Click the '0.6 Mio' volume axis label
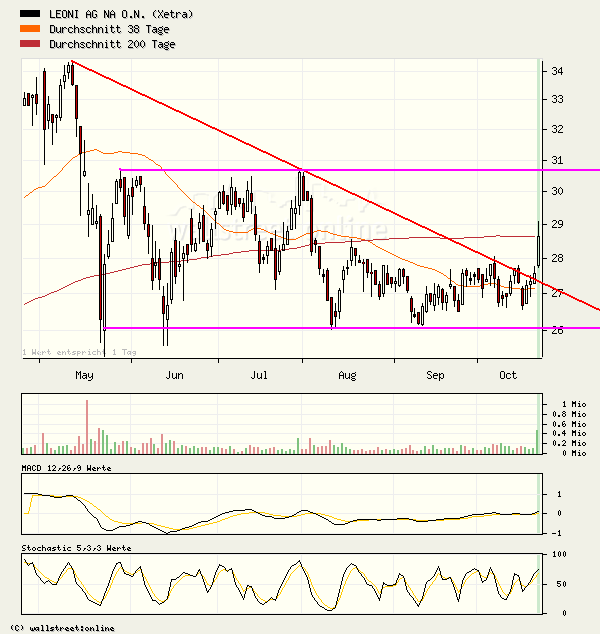 [x=569, y=424]
